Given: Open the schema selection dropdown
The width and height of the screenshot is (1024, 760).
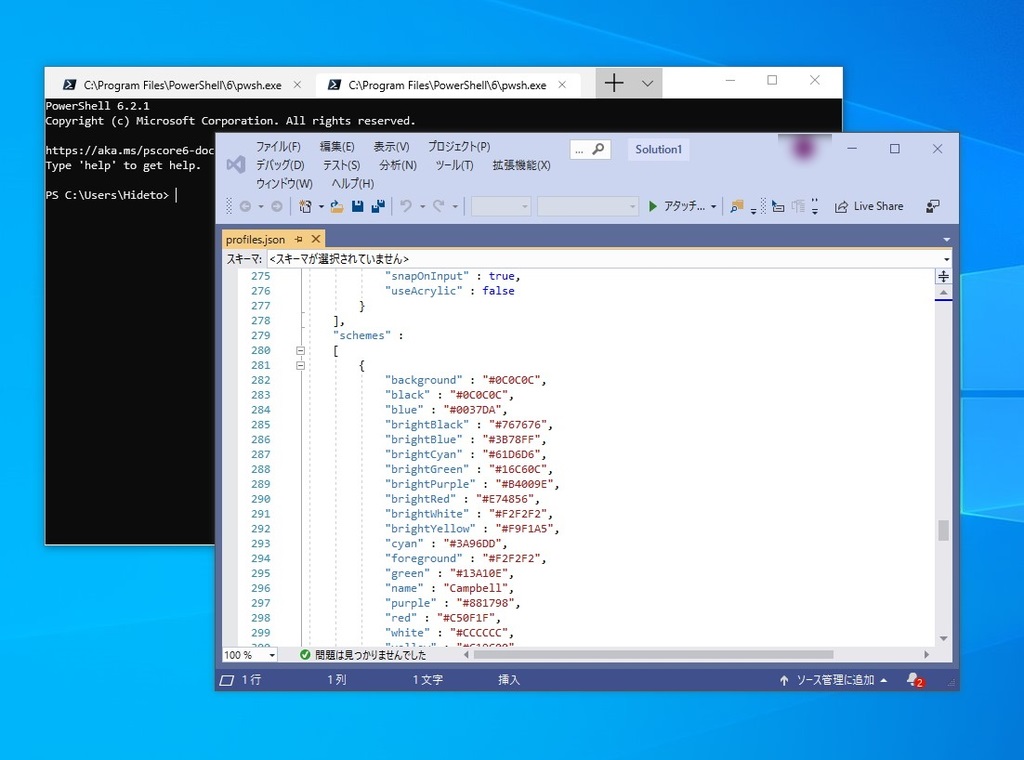Looking at the screenshot, I should point(944,258).
